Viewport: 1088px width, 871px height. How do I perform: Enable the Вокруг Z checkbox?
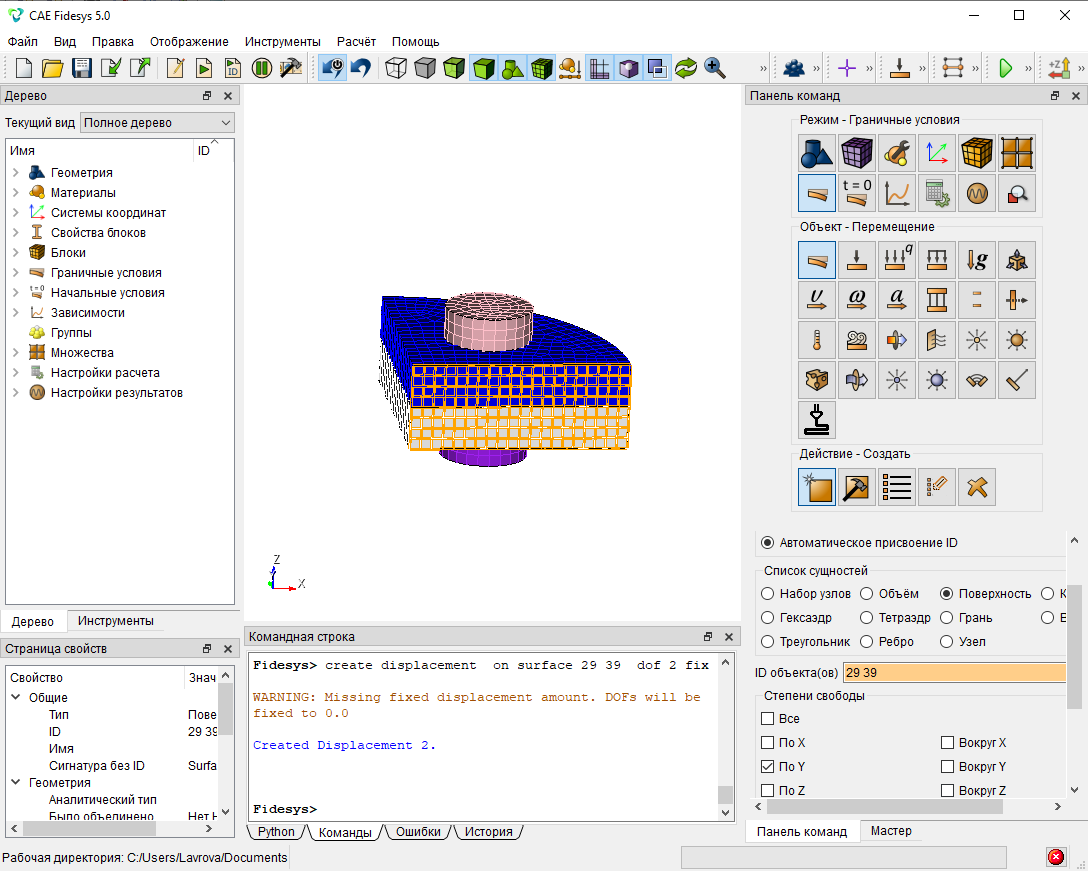[x=947, y=790]
